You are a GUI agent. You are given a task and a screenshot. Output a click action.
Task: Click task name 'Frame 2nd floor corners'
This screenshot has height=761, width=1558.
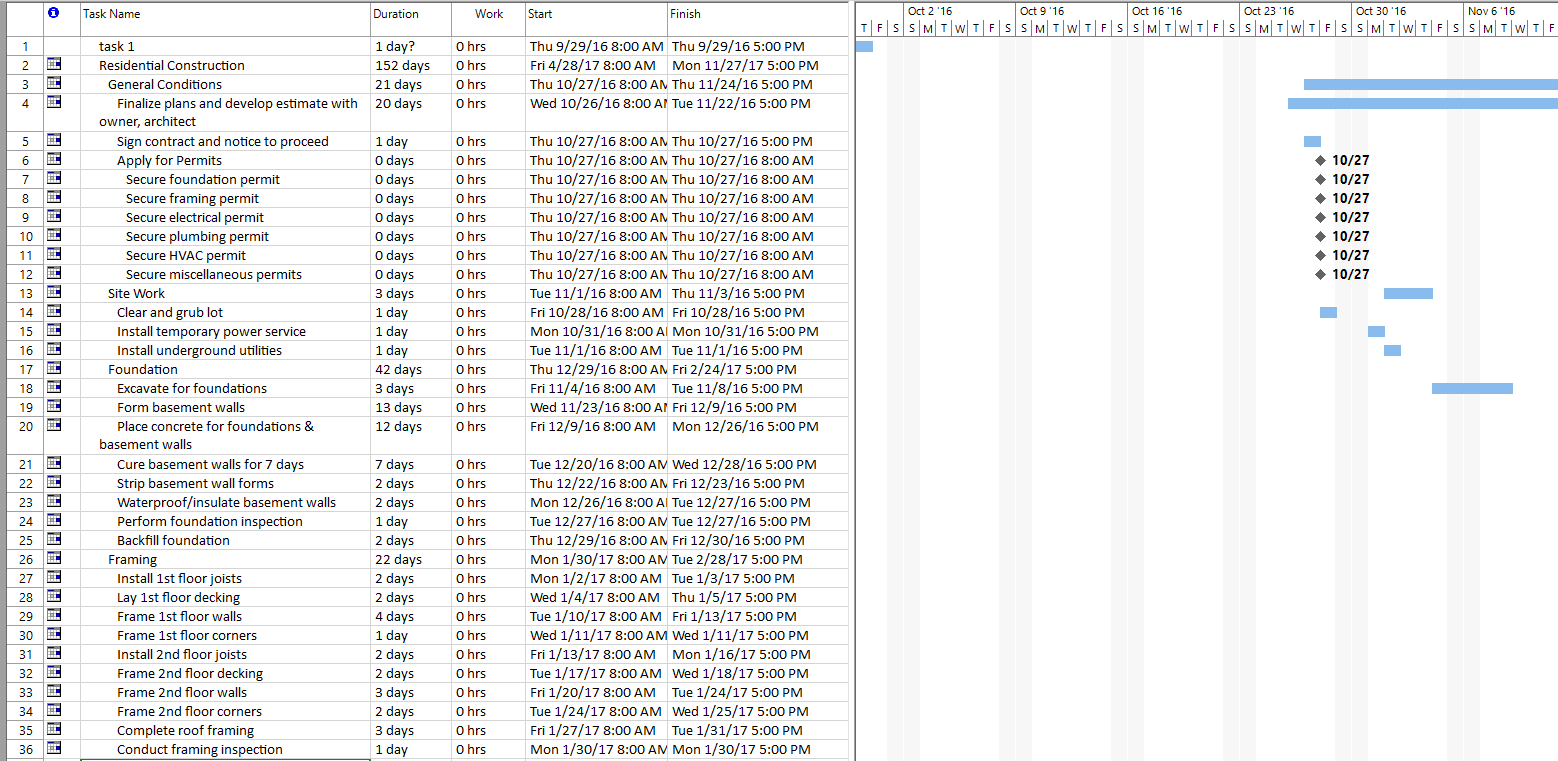(189, 711)
